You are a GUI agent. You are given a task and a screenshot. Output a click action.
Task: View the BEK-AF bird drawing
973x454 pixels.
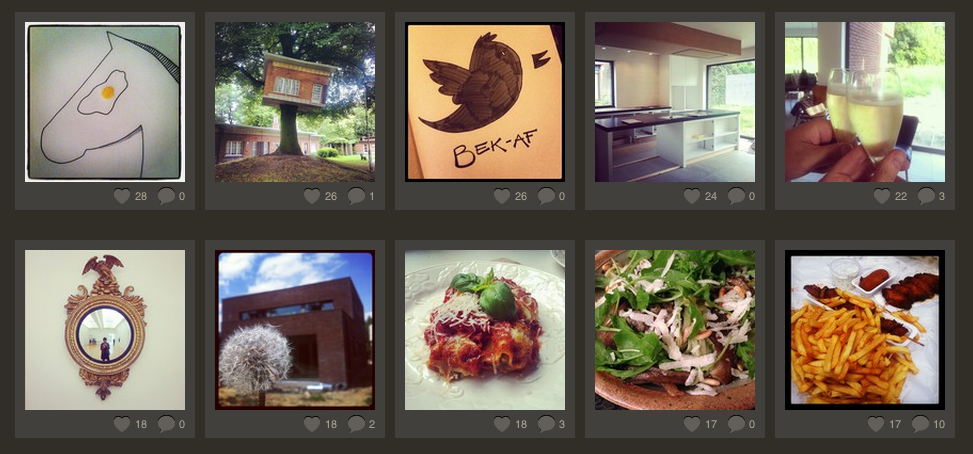[x=485, y=102]
